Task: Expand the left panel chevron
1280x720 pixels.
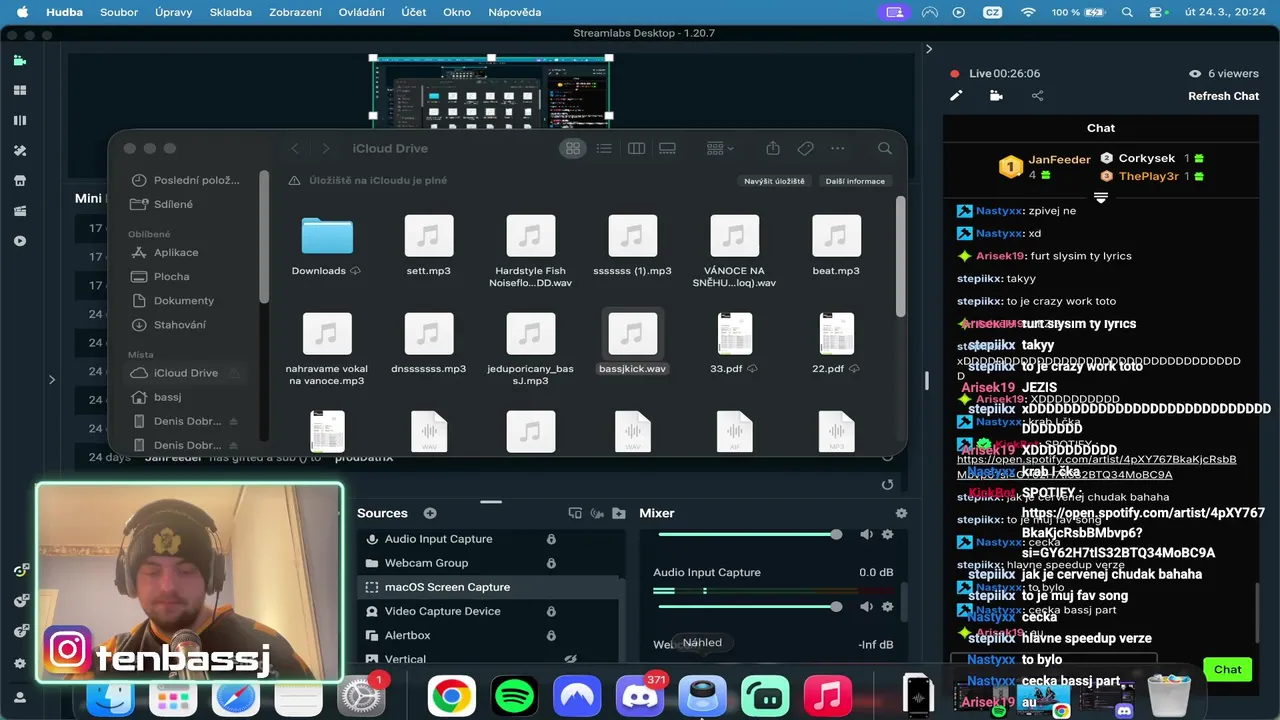Action: [52, 379]
